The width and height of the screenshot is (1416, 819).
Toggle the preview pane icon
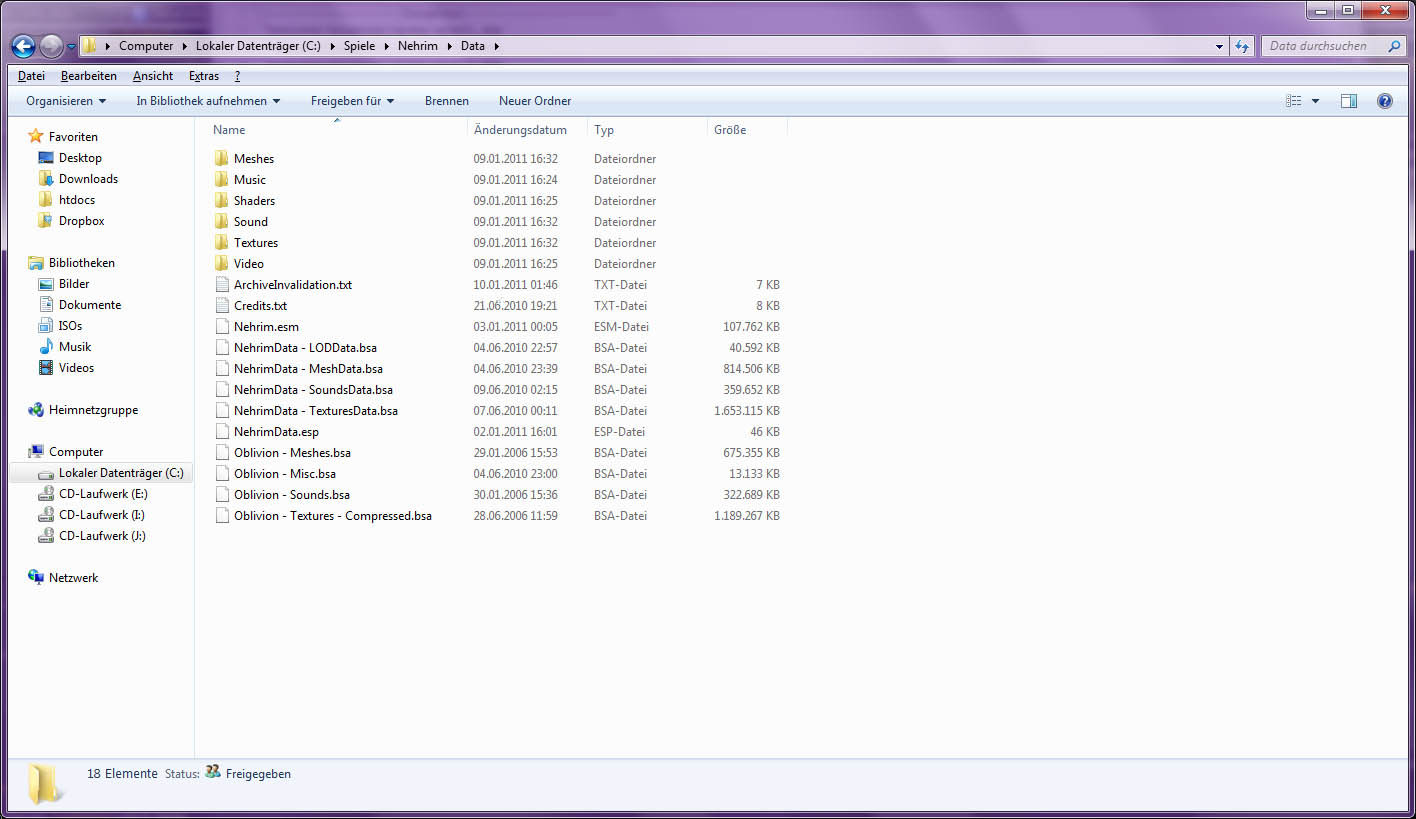pyautogui.click(x=1348, y=101)
